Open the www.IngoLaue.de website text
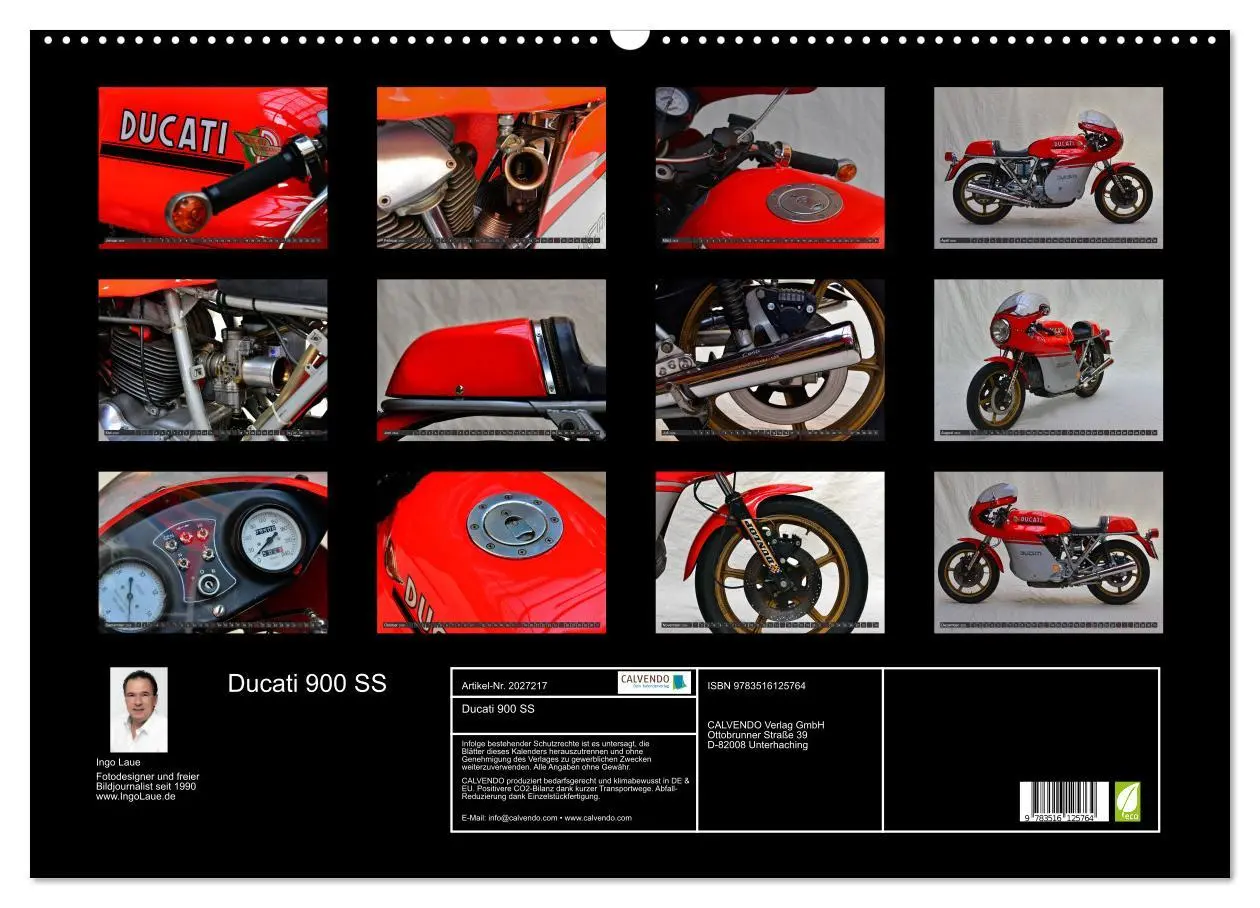The width and height of the screenshot is (1260, 908). tap(136, 796)
